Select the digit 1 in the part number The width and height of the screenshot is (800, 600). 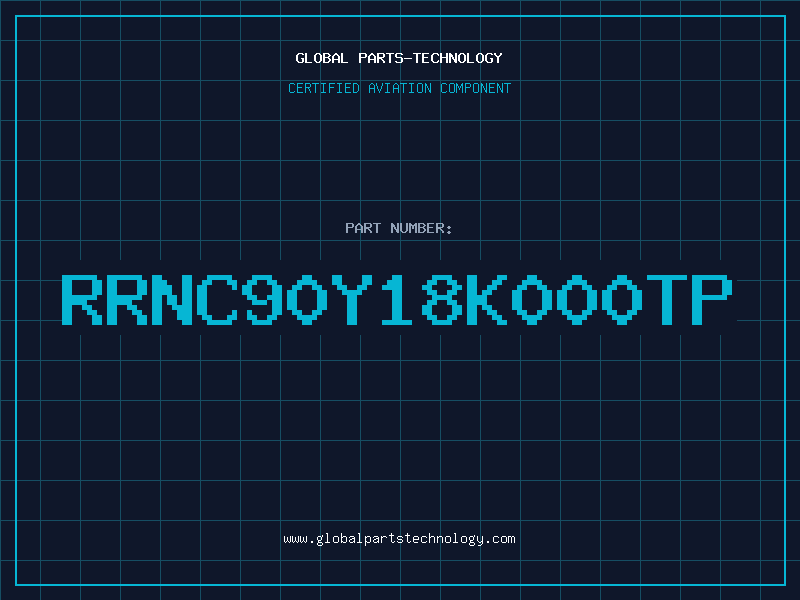tap(397, 299)
